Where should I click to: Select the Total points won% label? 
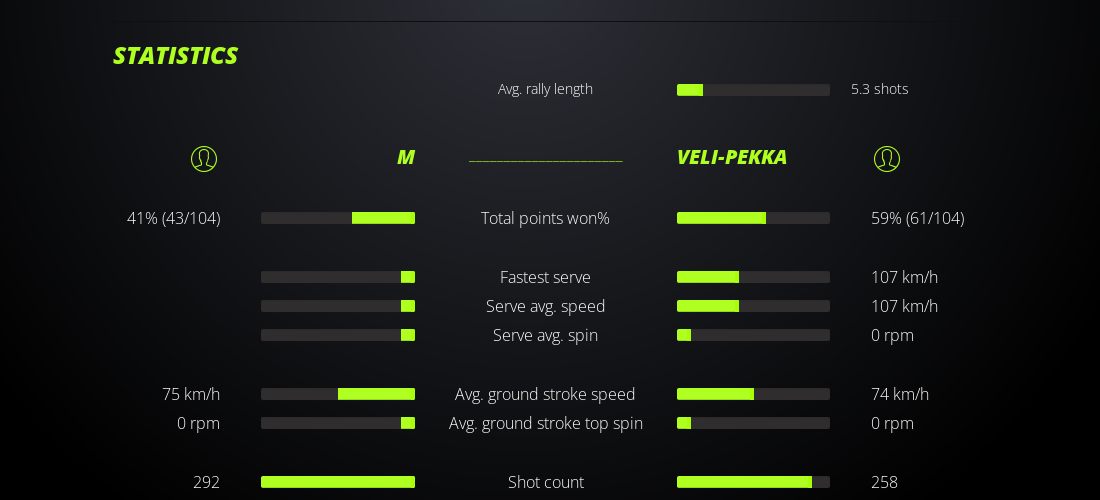[x=545, y=218]
